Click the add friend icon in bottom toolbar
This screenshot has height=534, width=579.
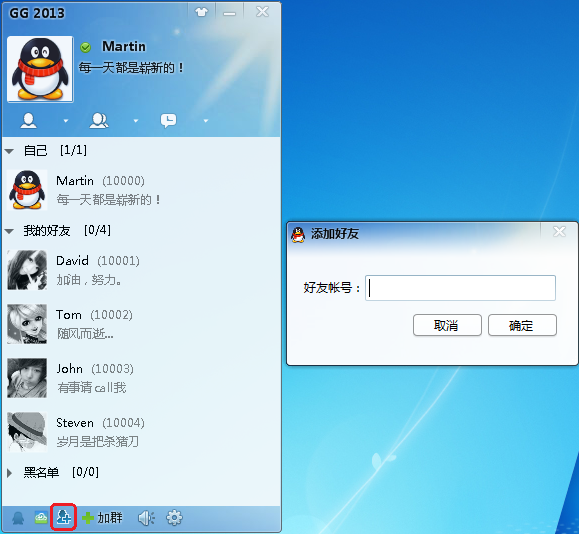(x=63, y=517)
